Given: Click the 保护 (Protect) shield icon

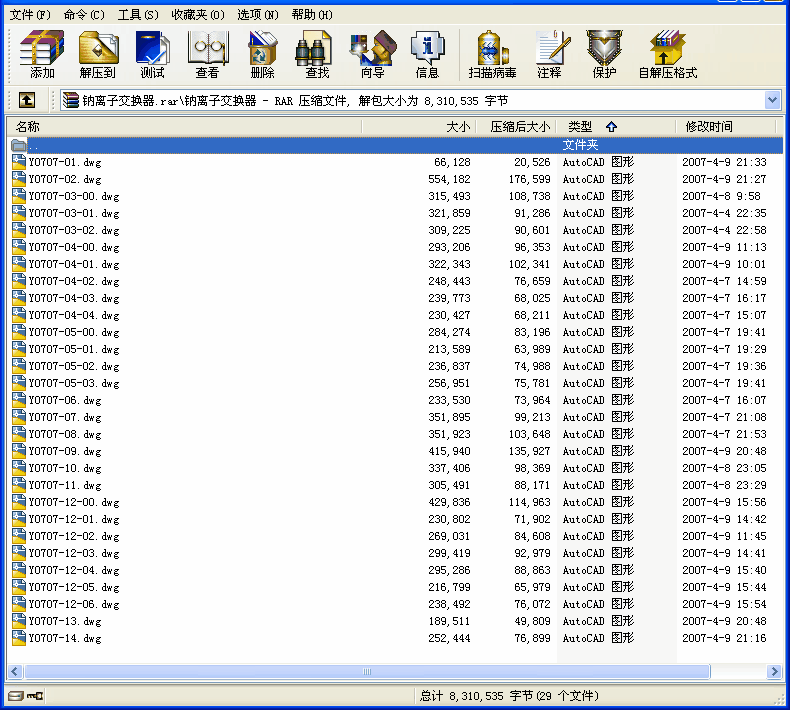Looking at the screenshot, I should tap(604, 54).
